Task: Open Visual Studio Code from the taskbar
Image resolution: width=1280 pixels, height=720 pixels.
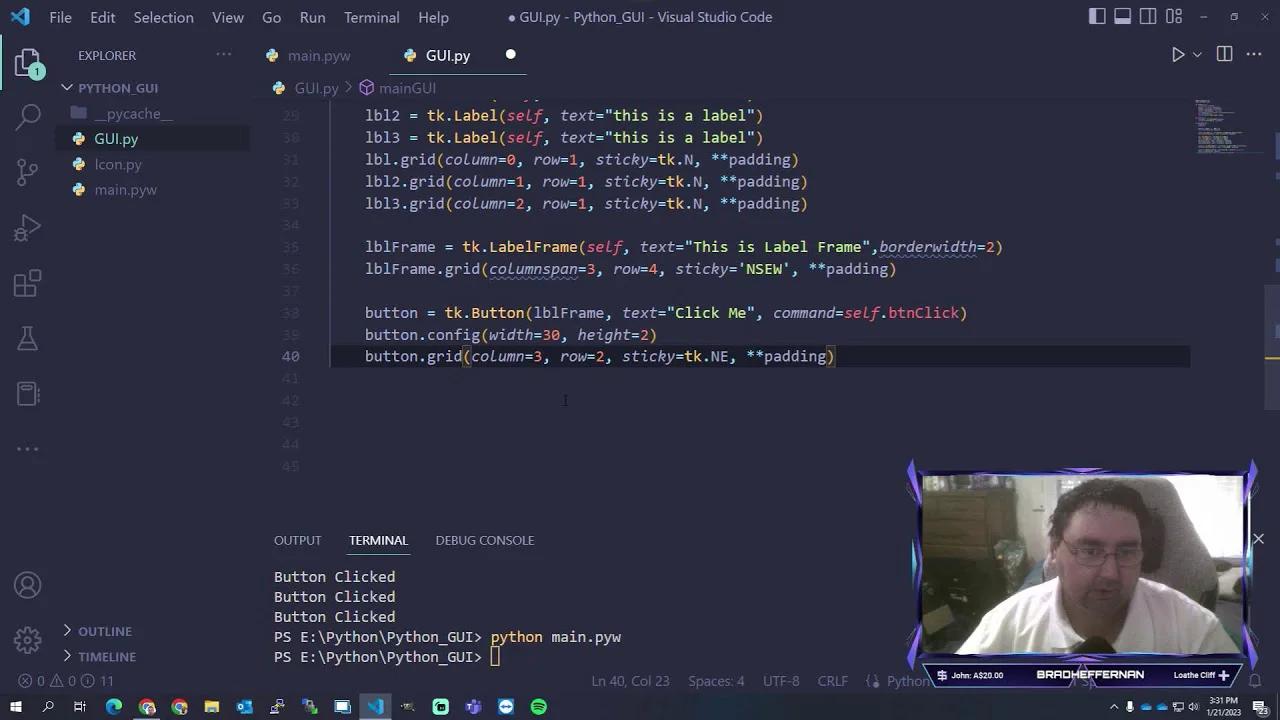Action: [x=375, y=706]
